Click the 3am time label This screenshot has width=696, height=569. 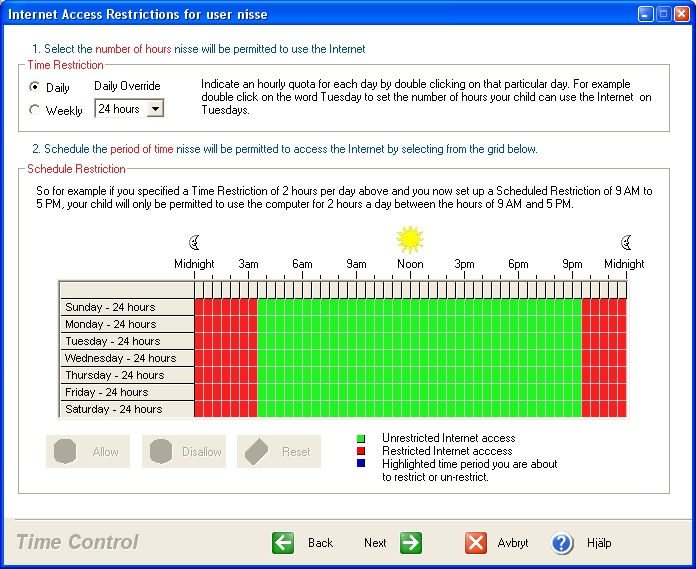248,264
